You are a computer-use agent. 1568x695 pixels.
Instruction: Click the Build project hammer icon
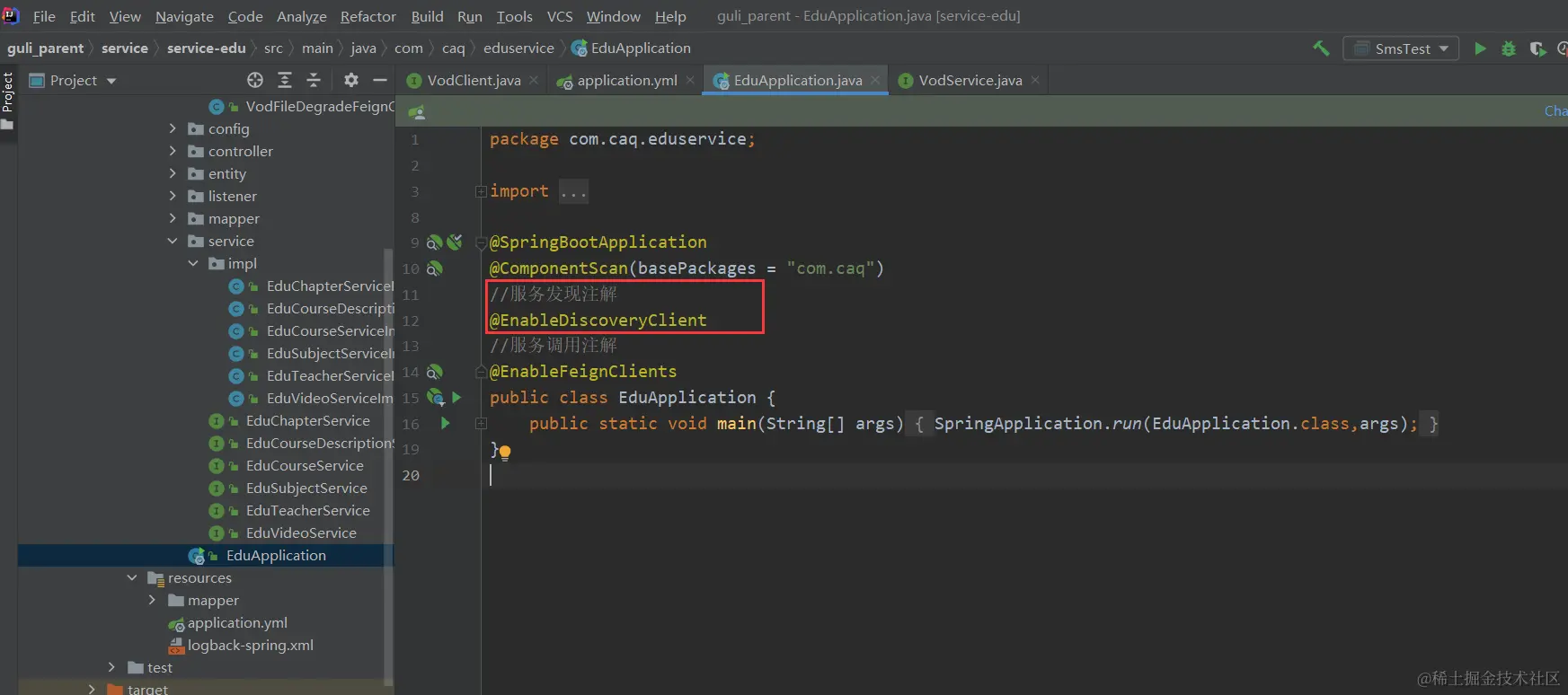click(x=1321, y=48)
